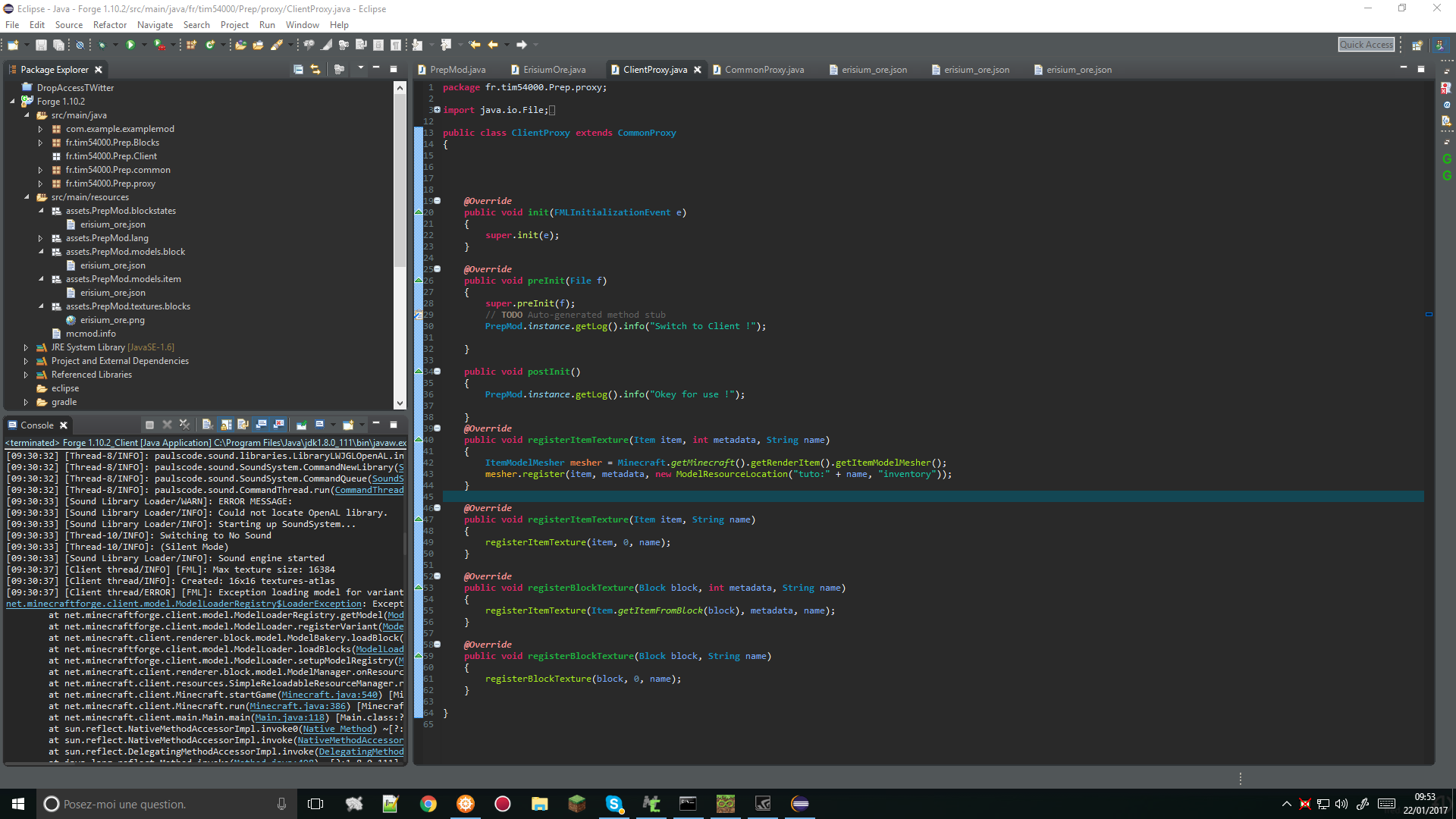Click the Debug bug icon in toolbar
This screenshot has height=819, width=1456.
coord(102,45)
